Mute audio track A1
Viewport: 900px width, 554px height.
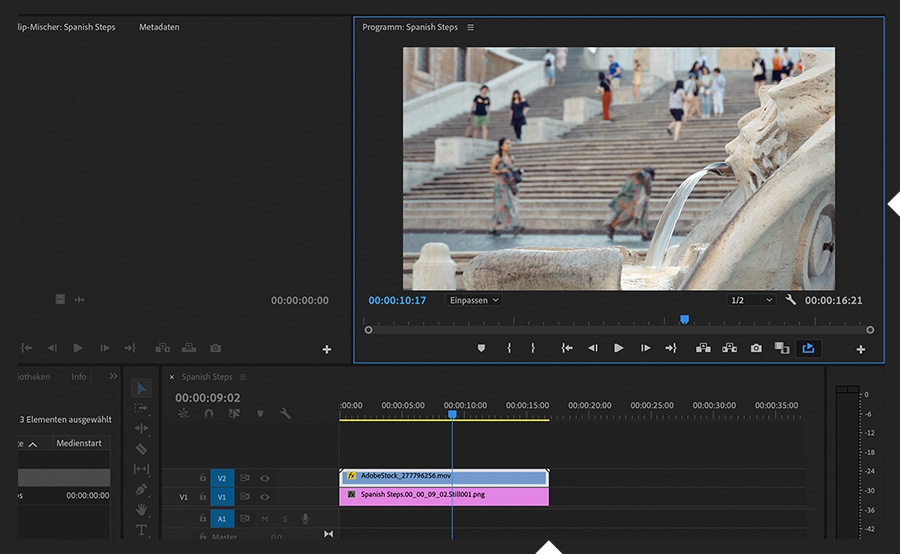(x=265, y=518)
